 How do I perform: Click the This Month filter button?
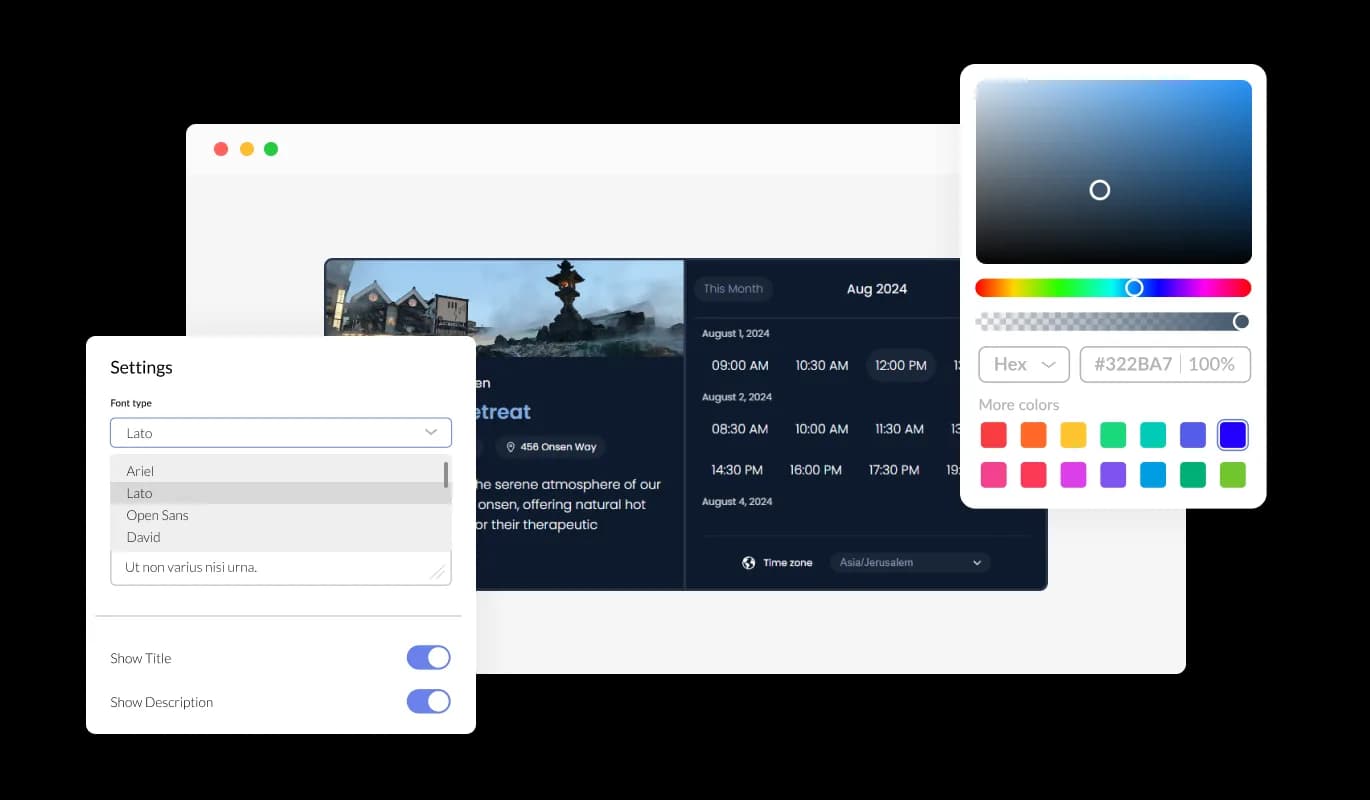733,288
